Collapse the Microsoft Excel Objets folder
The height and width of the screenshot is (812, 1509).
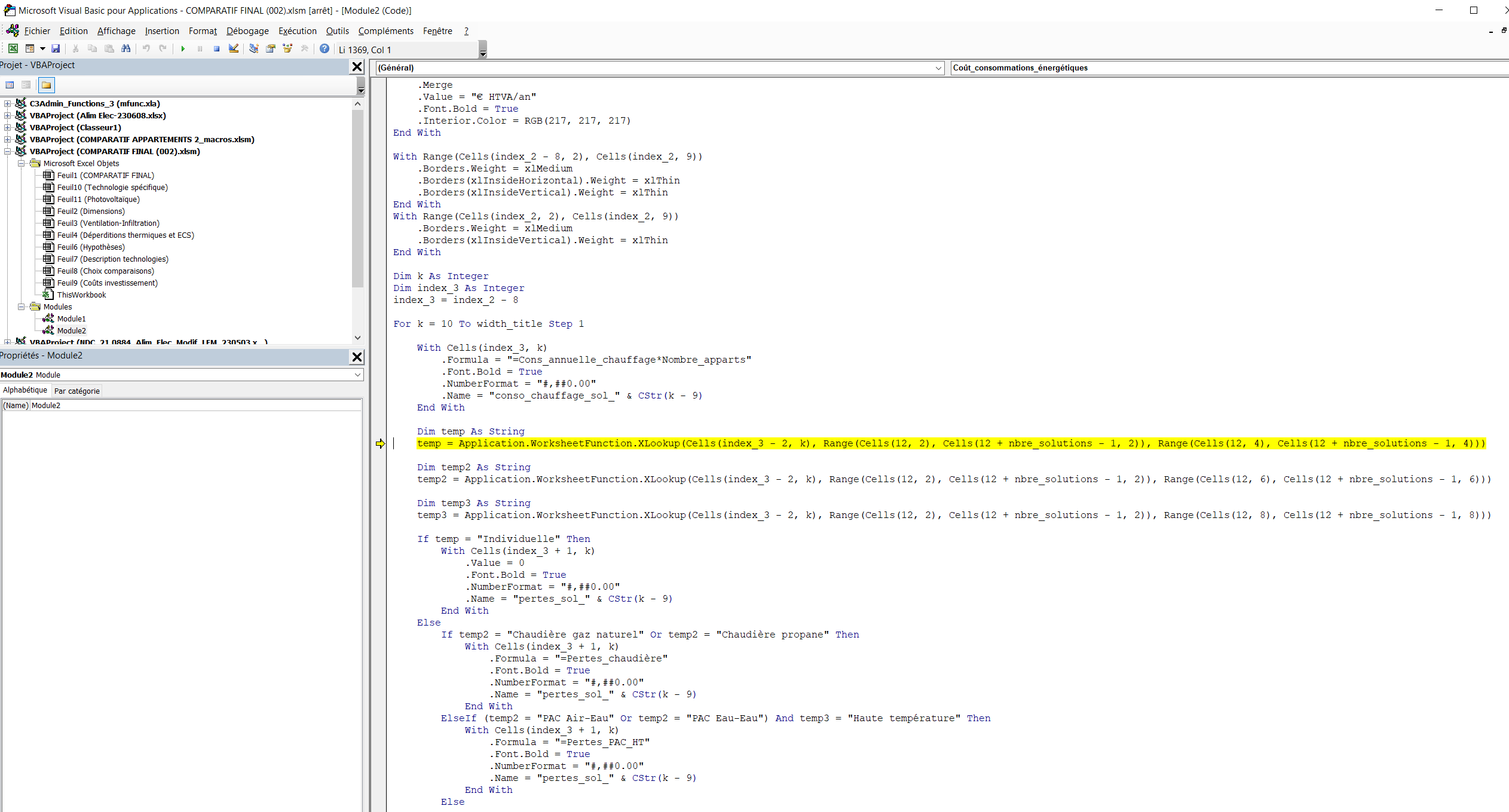pos(21,163)
